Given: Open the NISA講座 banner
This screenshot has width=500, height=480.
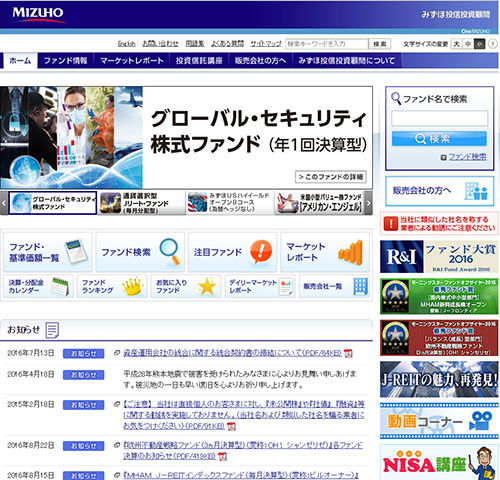Looking at the screenshot, I should tap(439, 463).
